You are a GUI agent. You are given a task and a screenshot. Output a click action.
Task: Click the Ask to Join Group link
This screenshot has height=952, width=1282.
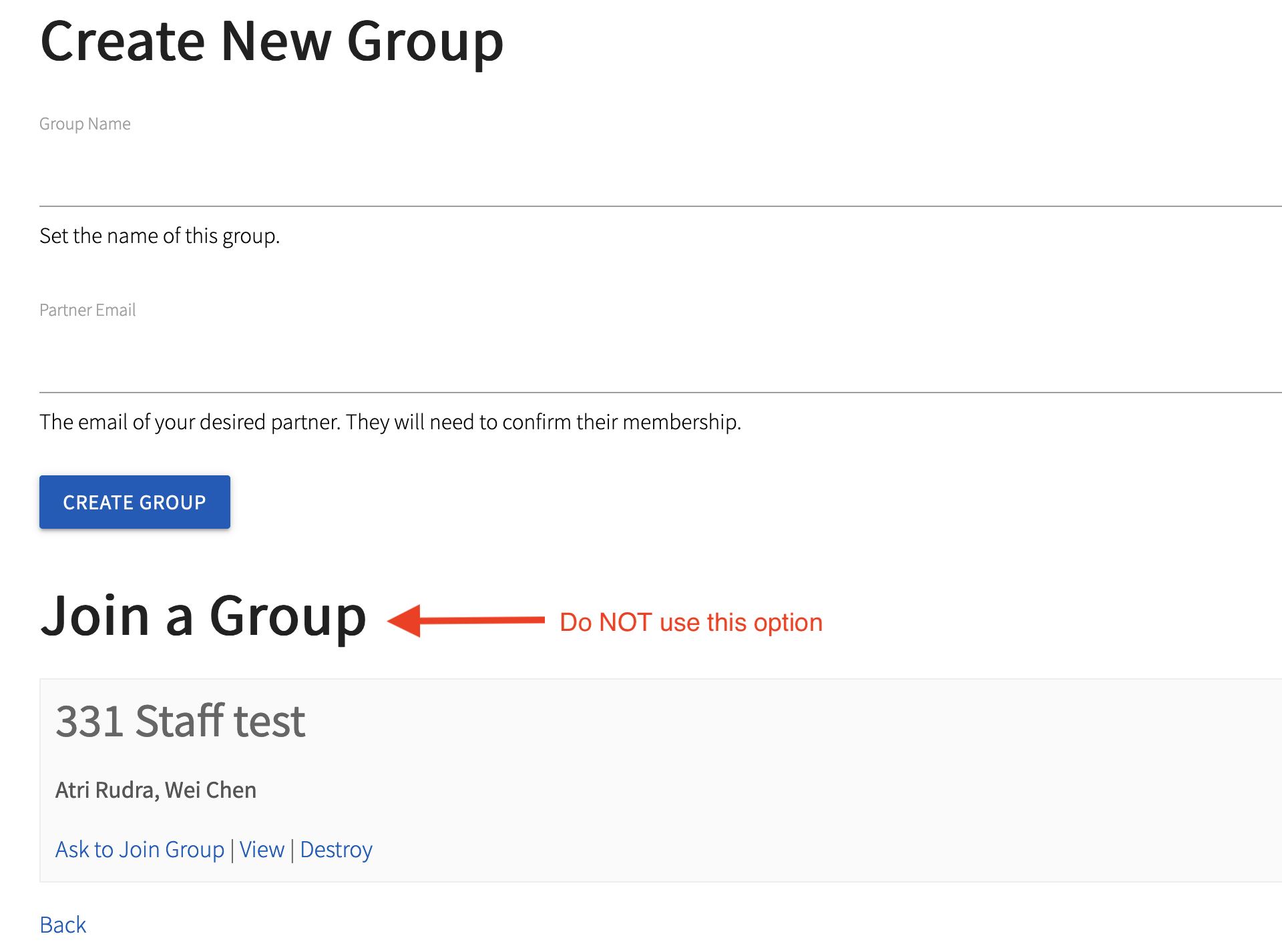pyautogui.click(x=140, y=849)
